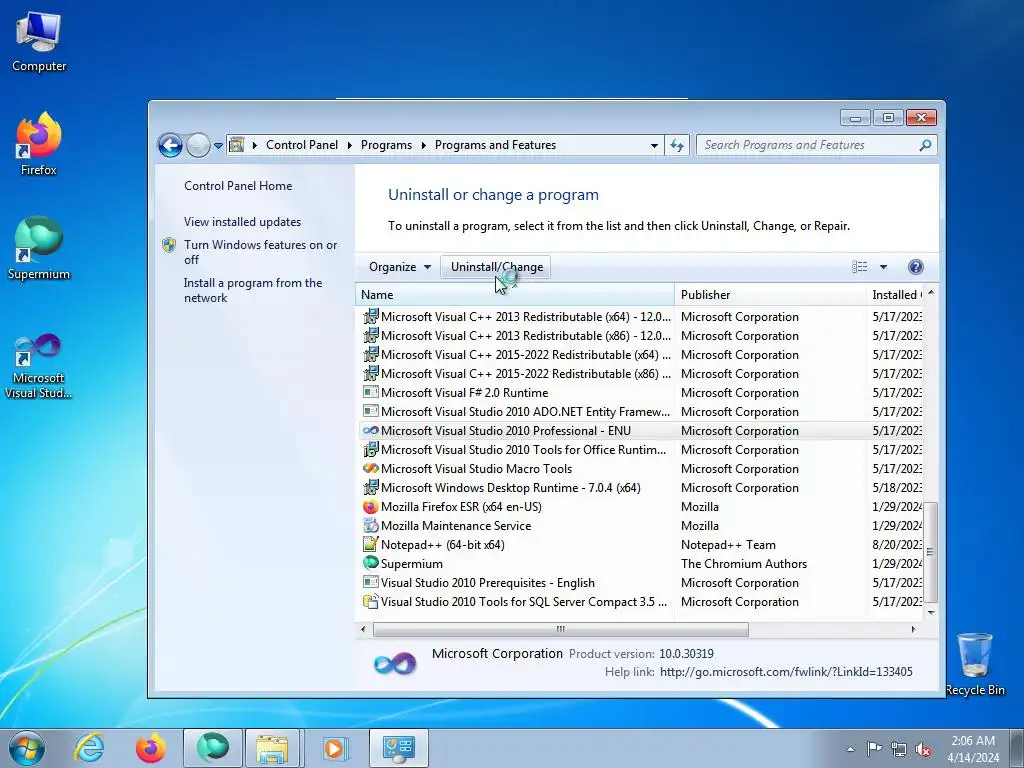
Task: Open Install a program from the network
Action: 253,290
